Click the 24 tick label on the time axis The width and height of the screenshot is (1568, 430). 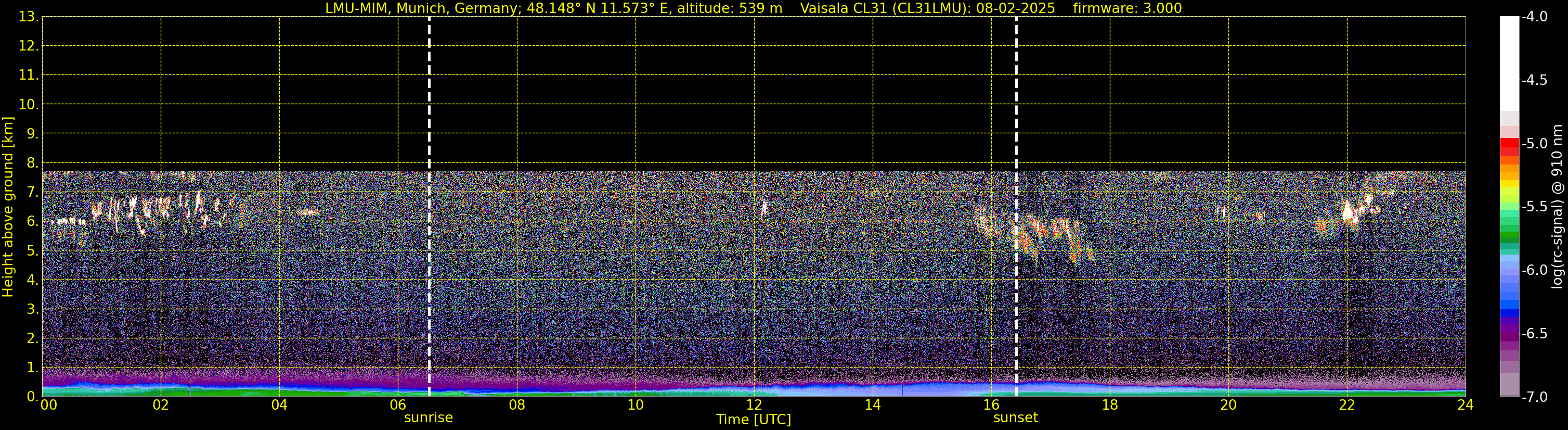1465,406
